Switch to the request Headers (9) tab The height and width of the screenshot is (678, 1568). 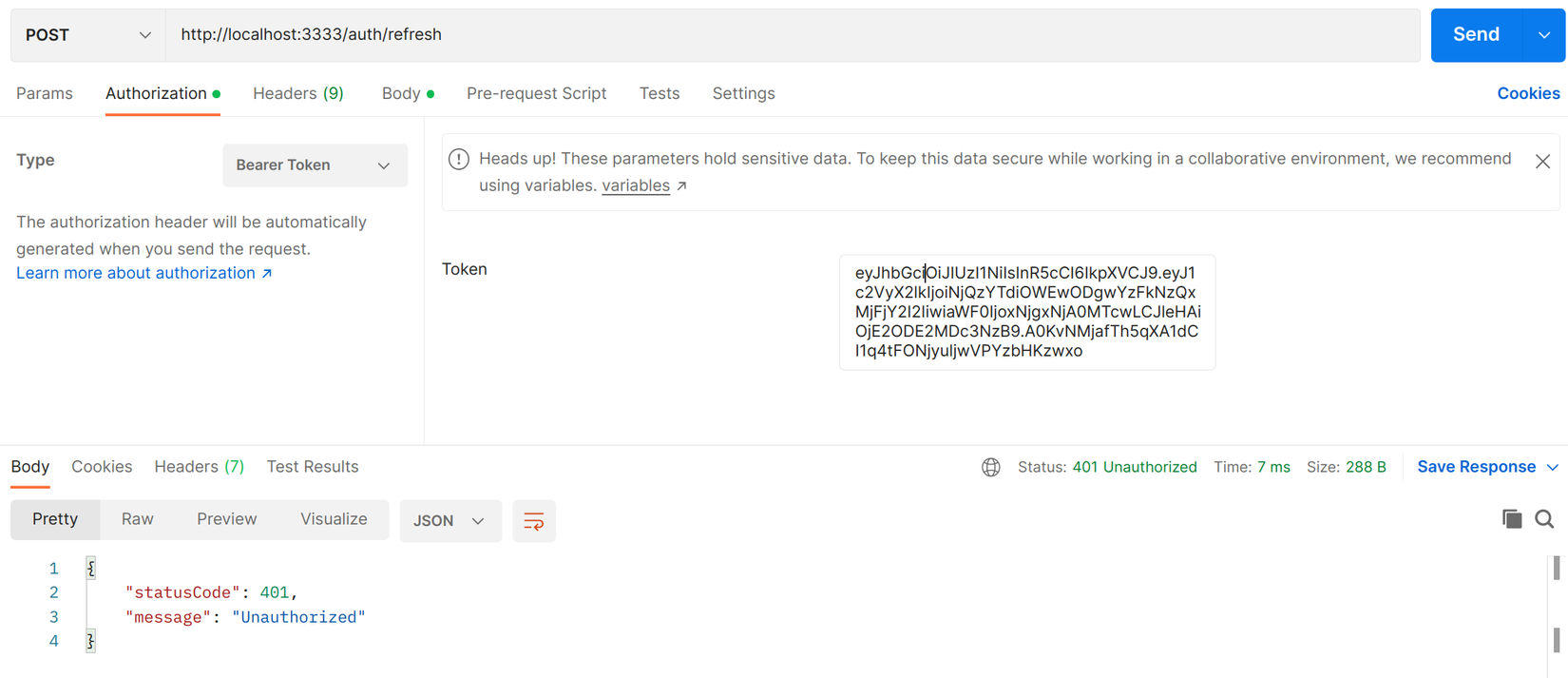(297, 93)
